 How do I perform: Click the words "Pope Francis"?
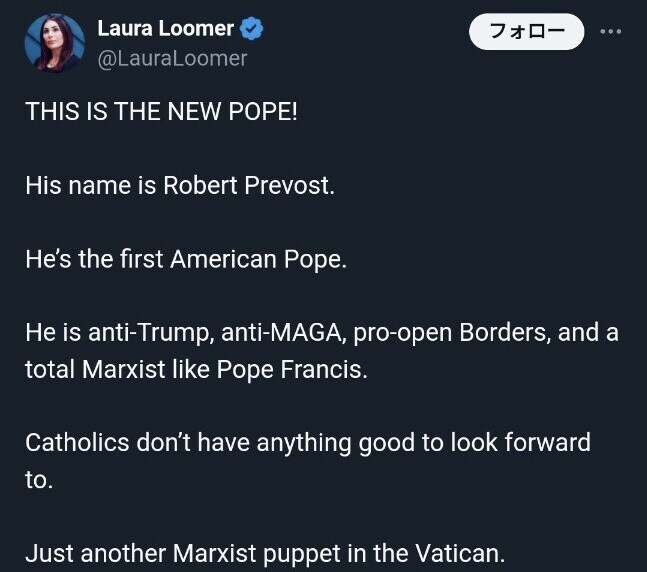click(305, 369)
